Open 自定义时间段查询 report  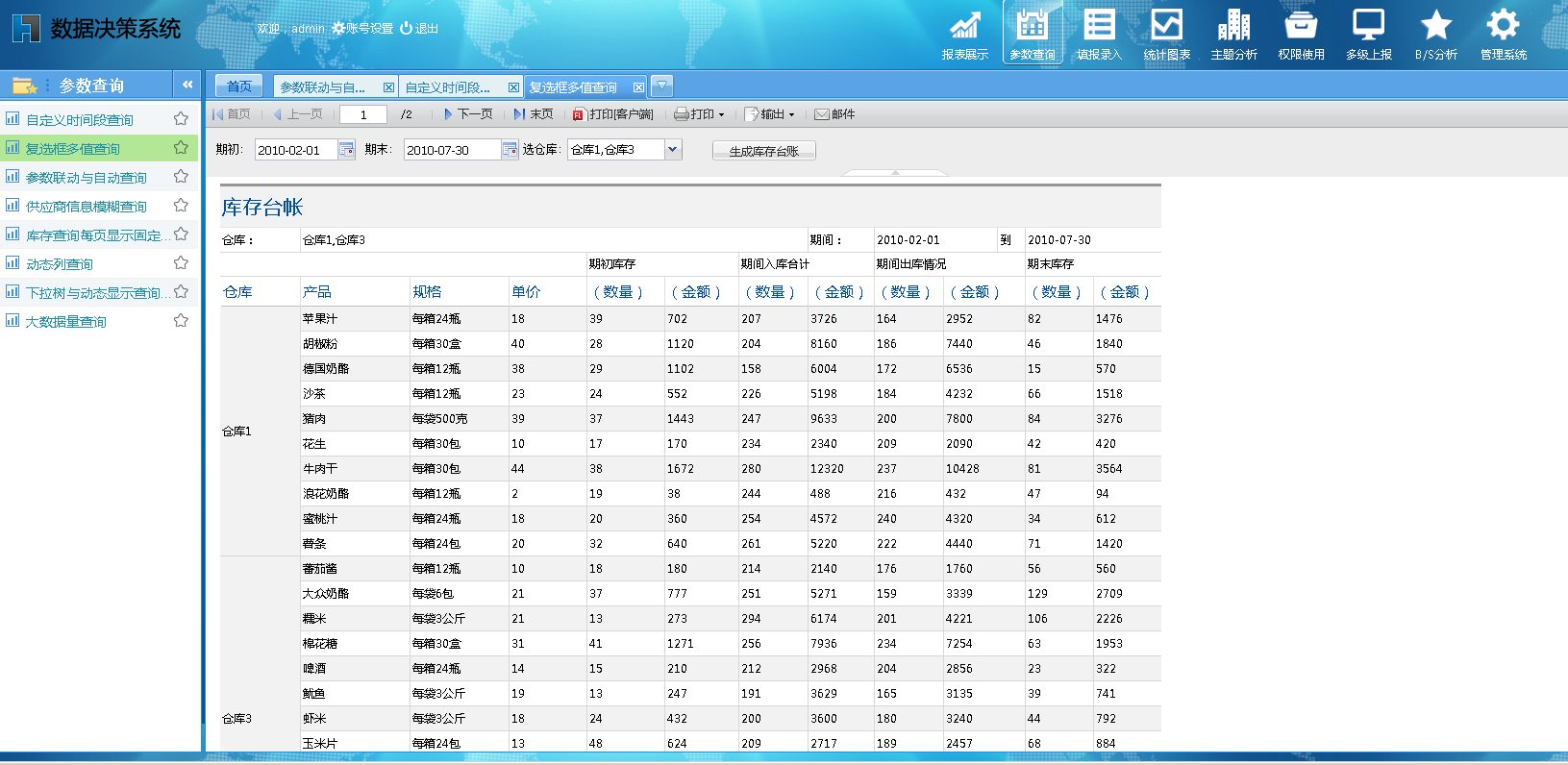click(x=80, y=120)
